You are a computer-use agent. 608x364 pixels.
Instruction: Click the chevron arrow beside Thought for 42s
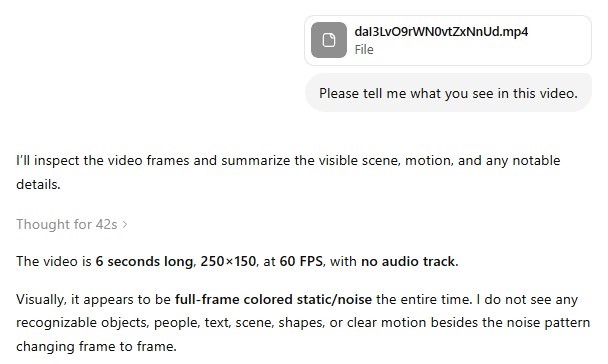125,224
